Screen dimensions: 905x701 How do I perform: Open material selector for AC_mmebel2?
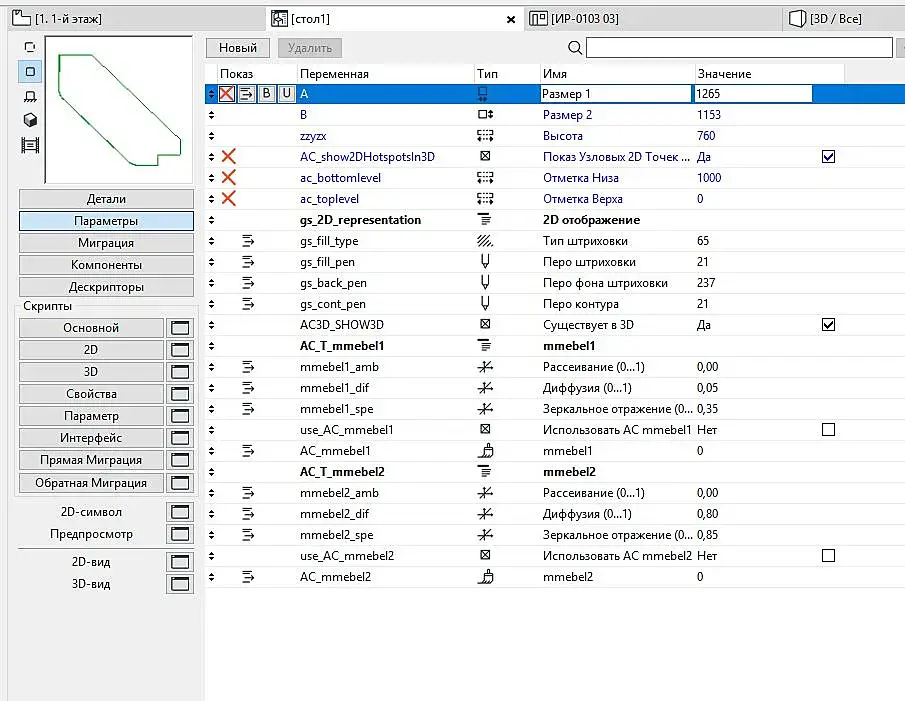click(485, 576)
